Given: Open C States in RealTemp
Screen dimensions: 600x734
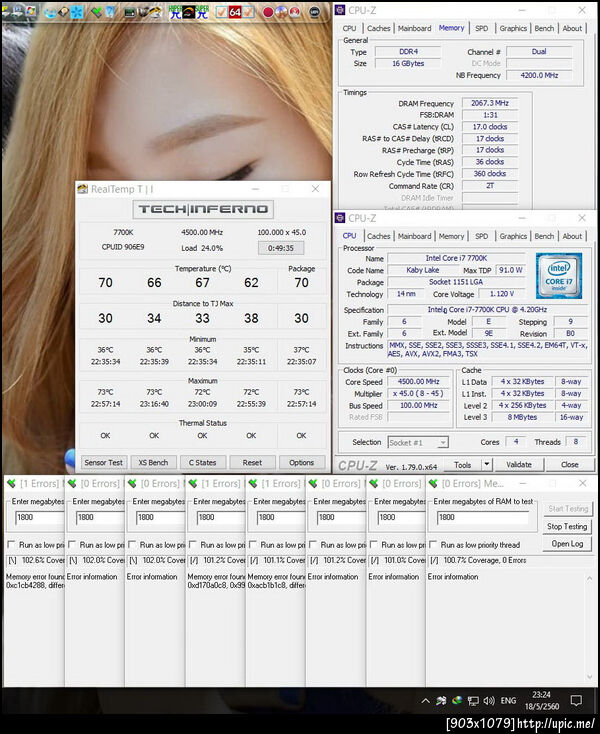Looking at the screenshot, I should pyautogui.click(x=202, y=462).
